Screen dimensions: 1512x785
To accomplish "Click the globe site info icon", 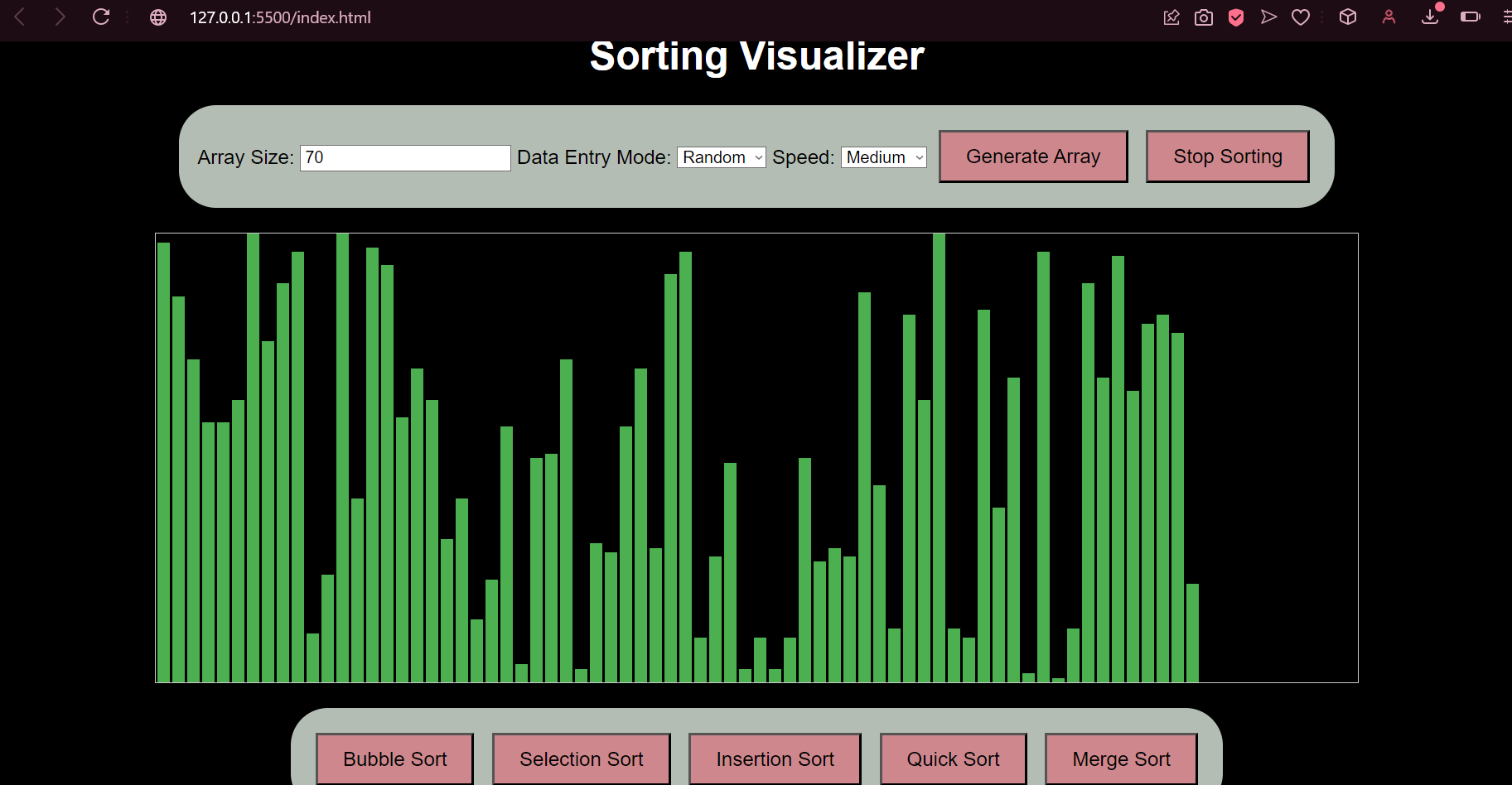I will point(158,17).
